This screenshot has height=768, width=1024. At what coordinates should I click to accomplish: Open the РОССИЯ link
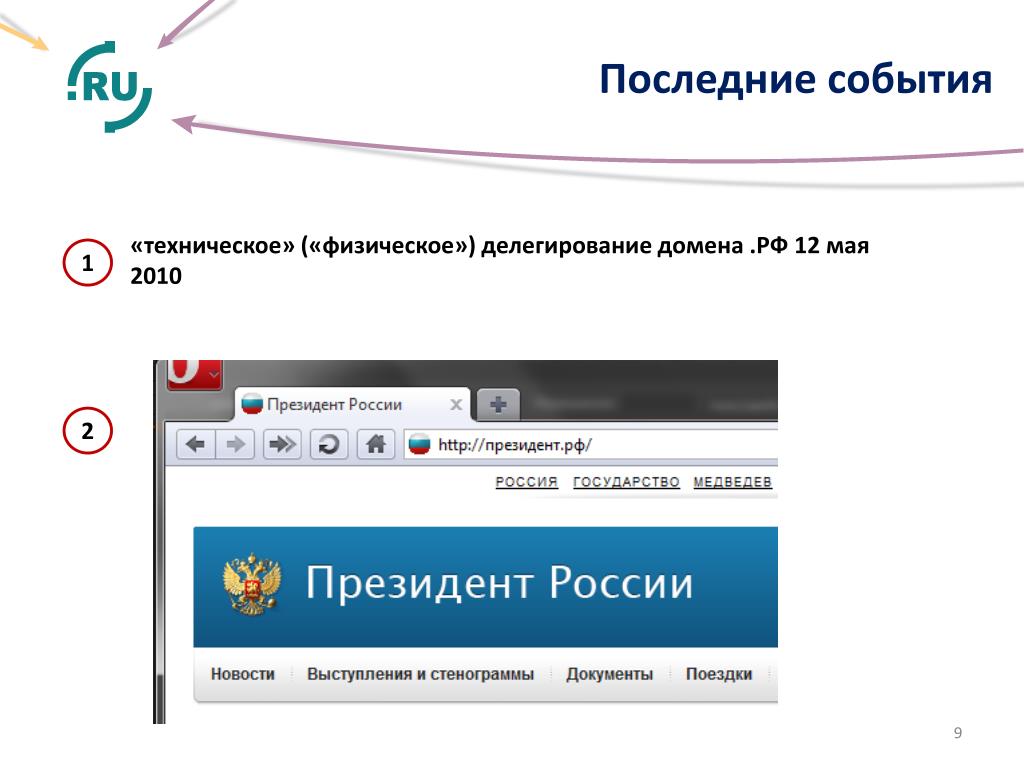[x=526, y=482]
